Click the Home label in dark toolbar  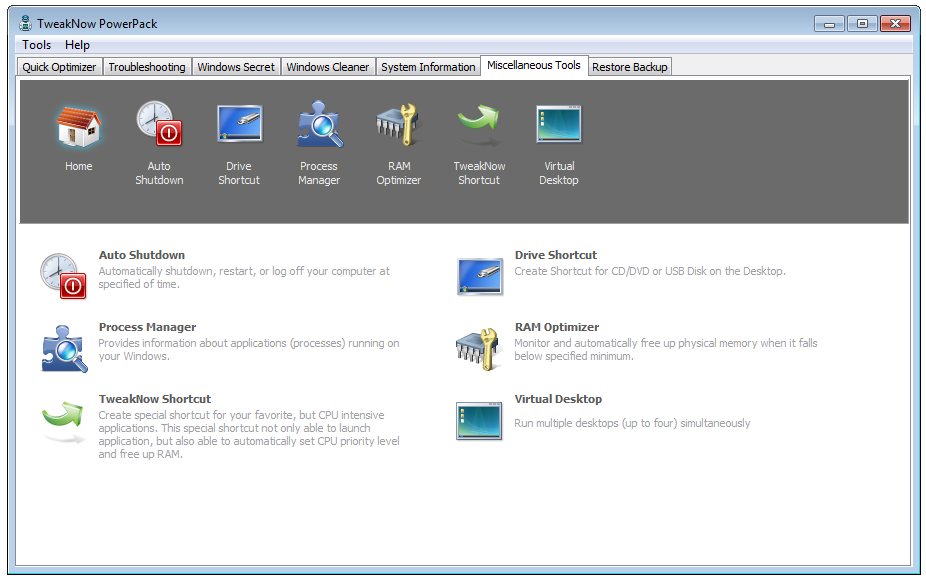coord(79,167)
